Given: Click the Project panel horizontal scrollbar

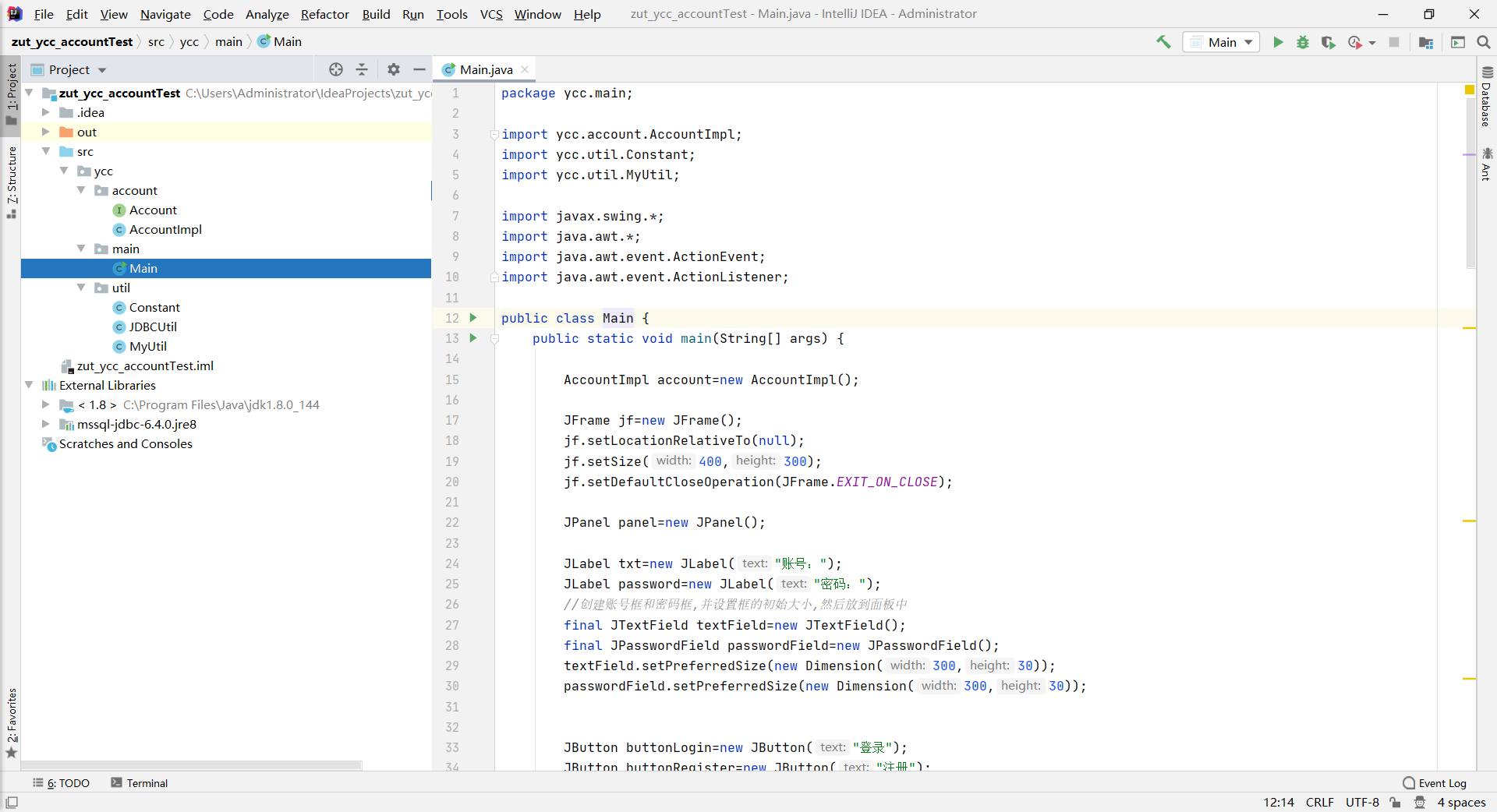Looking at the screenshot, I should 192,764.
